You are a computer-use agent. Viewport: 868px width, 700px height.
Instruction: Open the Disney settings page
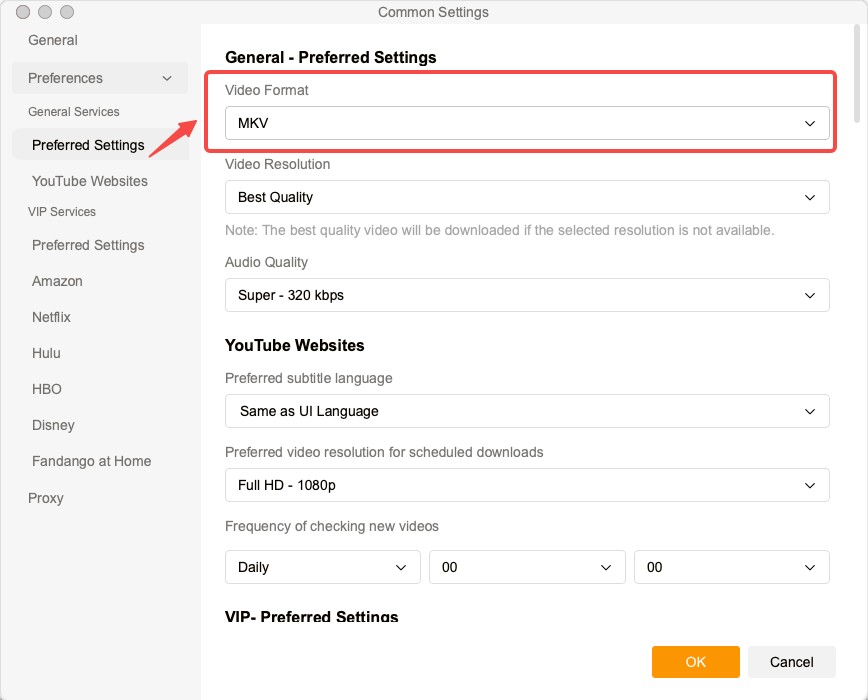coord(53,425)
